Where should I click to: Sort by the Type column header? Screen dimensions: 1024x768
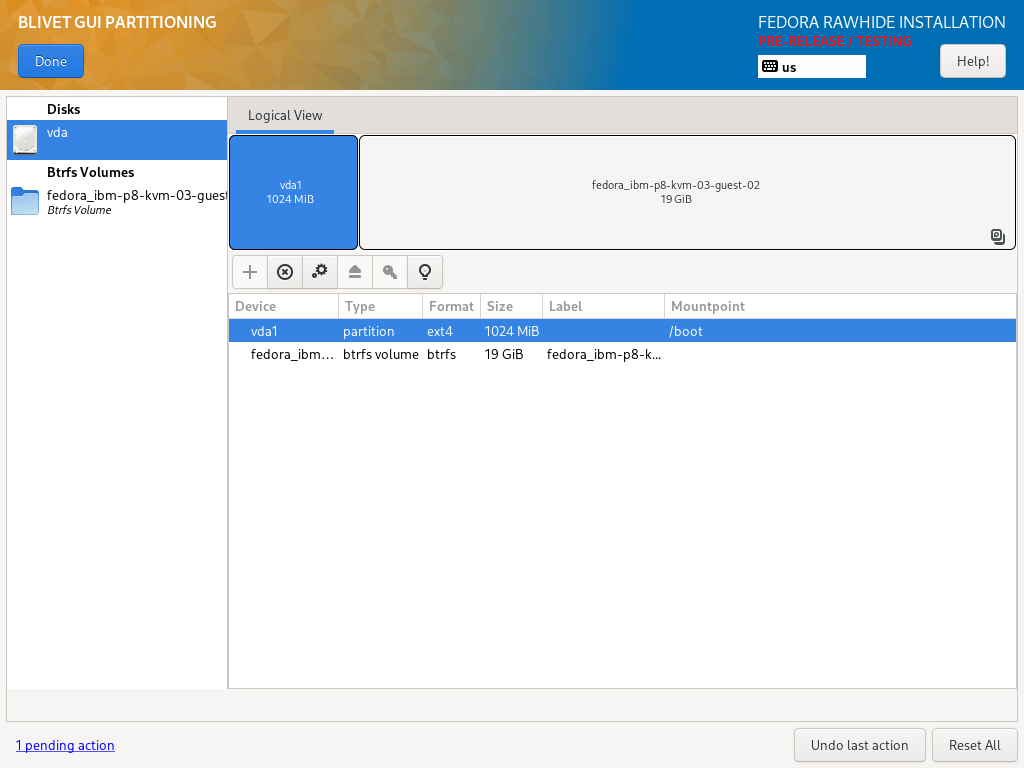tap(380, 306)
